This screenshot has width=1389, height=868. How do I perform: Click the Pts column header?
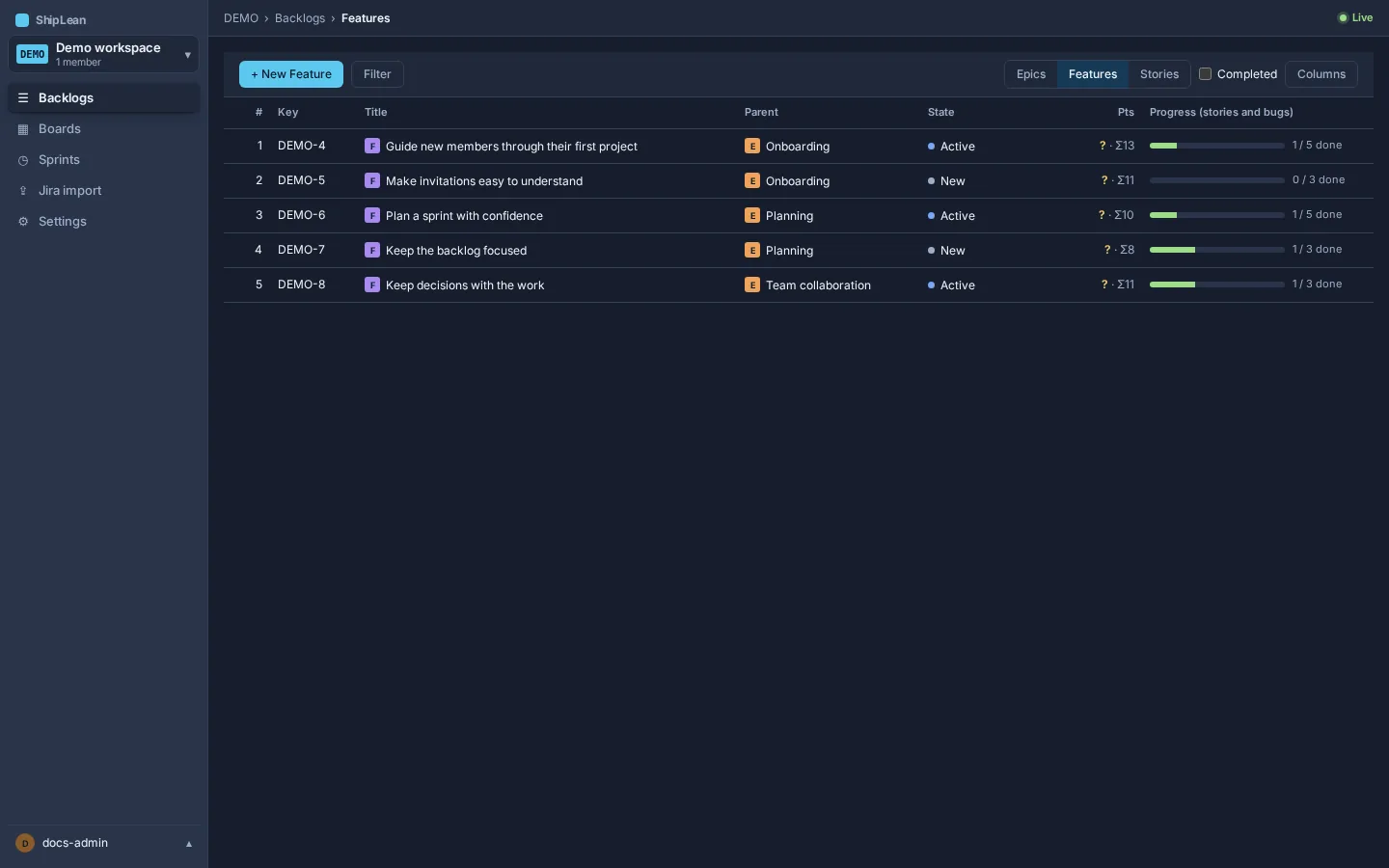(1126, 113)
